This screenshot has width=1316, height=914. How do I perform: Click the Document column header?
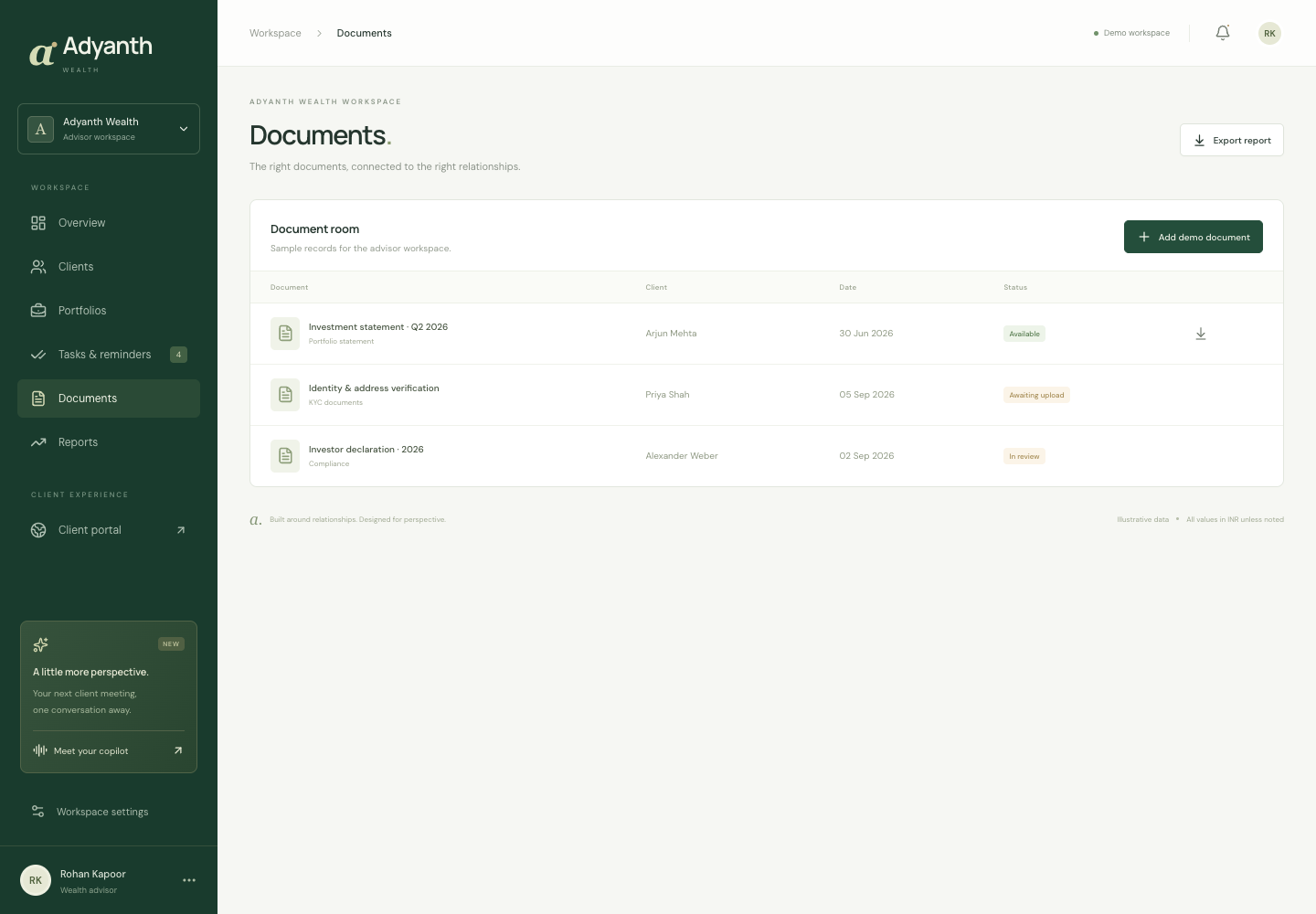pos(289,287)
